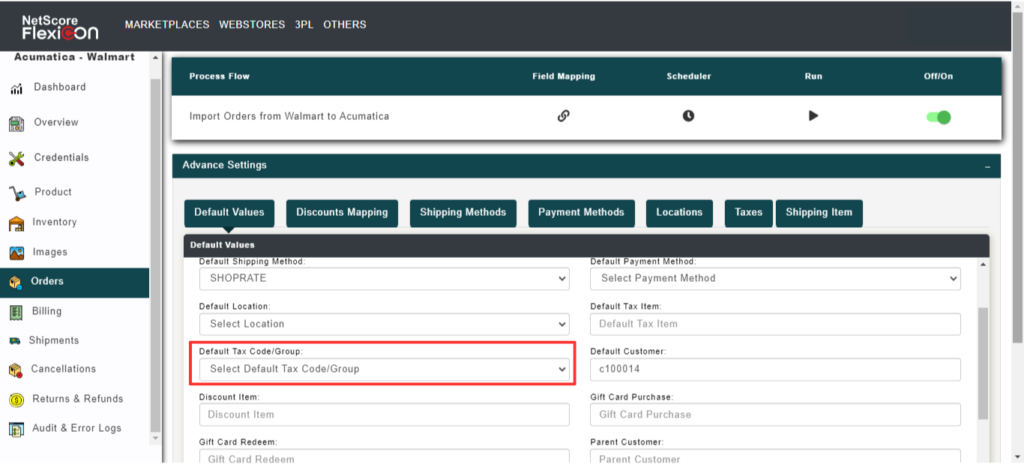Expand the Default Shipping Method dropdown
The height and width of the screenshot is (464, 1024).
[384, 278]
